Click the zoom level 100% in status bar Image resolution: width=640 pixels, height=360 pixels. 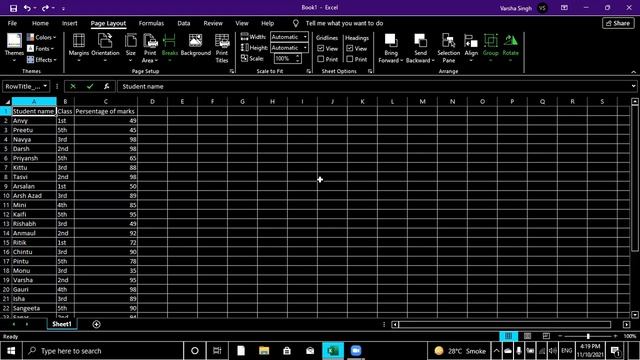pos(630,336)
